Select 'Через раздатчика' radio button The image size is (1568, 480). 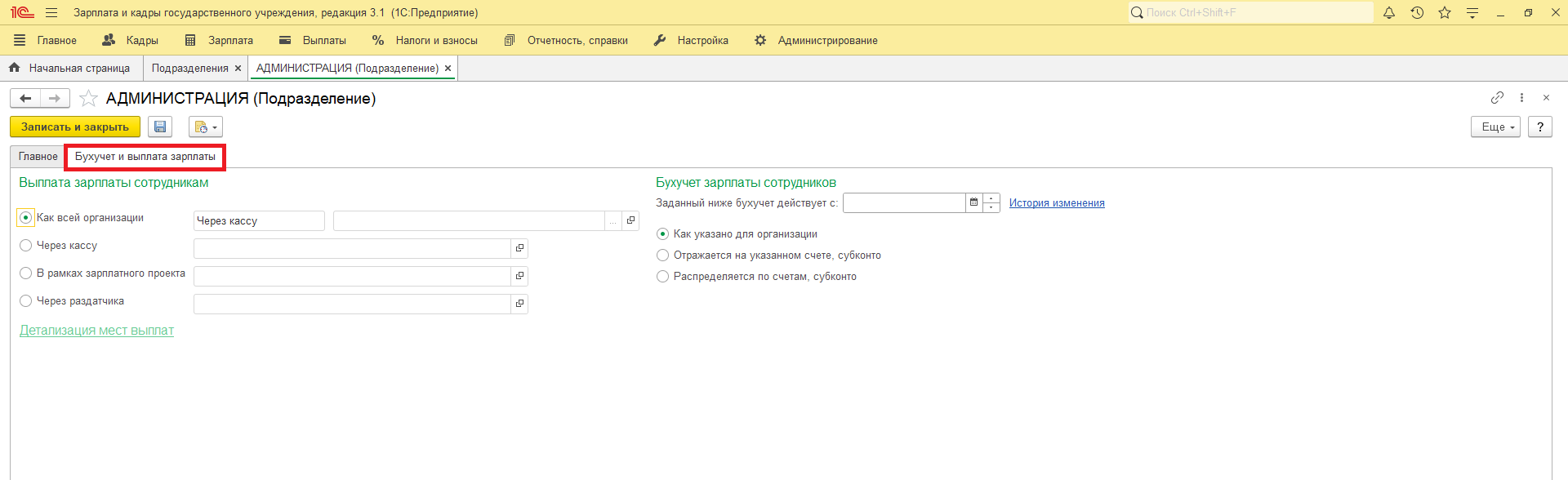tap(26, 301)
